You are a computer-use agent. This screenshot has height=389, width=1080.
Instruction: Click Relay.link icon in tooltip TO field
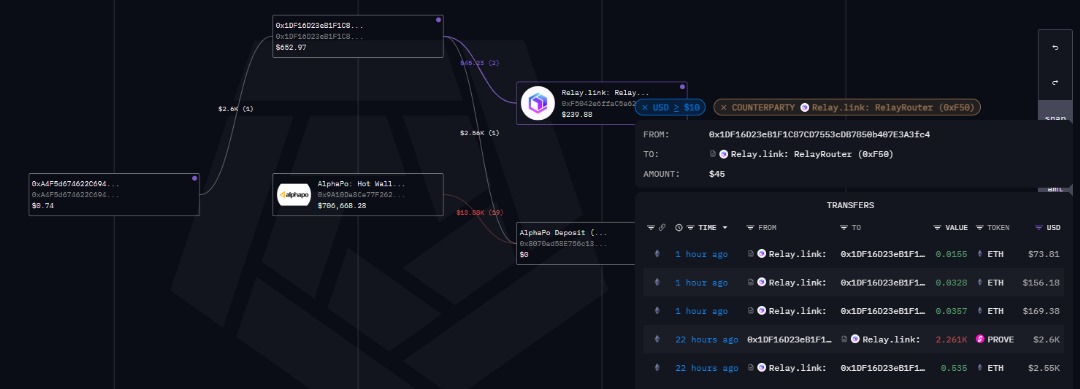tap(724, 154)
